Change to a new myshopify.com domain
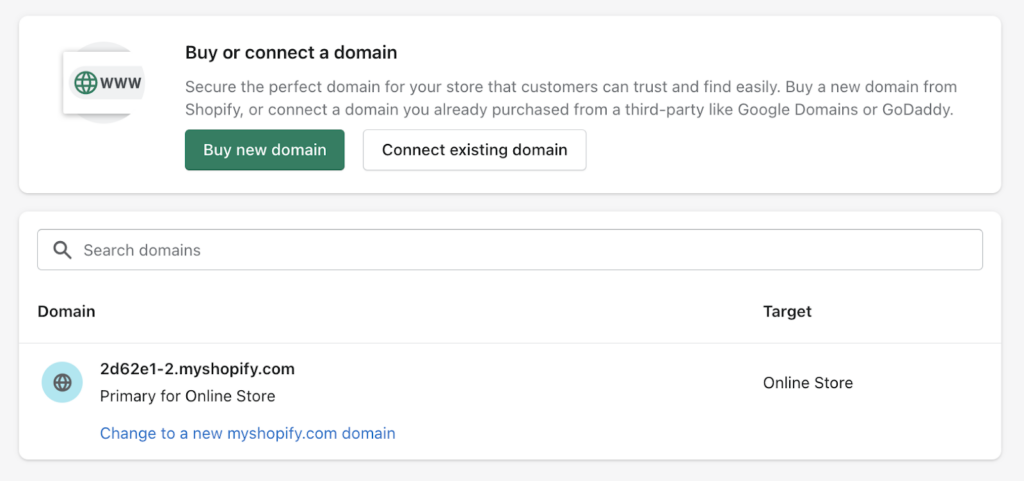 248,433
